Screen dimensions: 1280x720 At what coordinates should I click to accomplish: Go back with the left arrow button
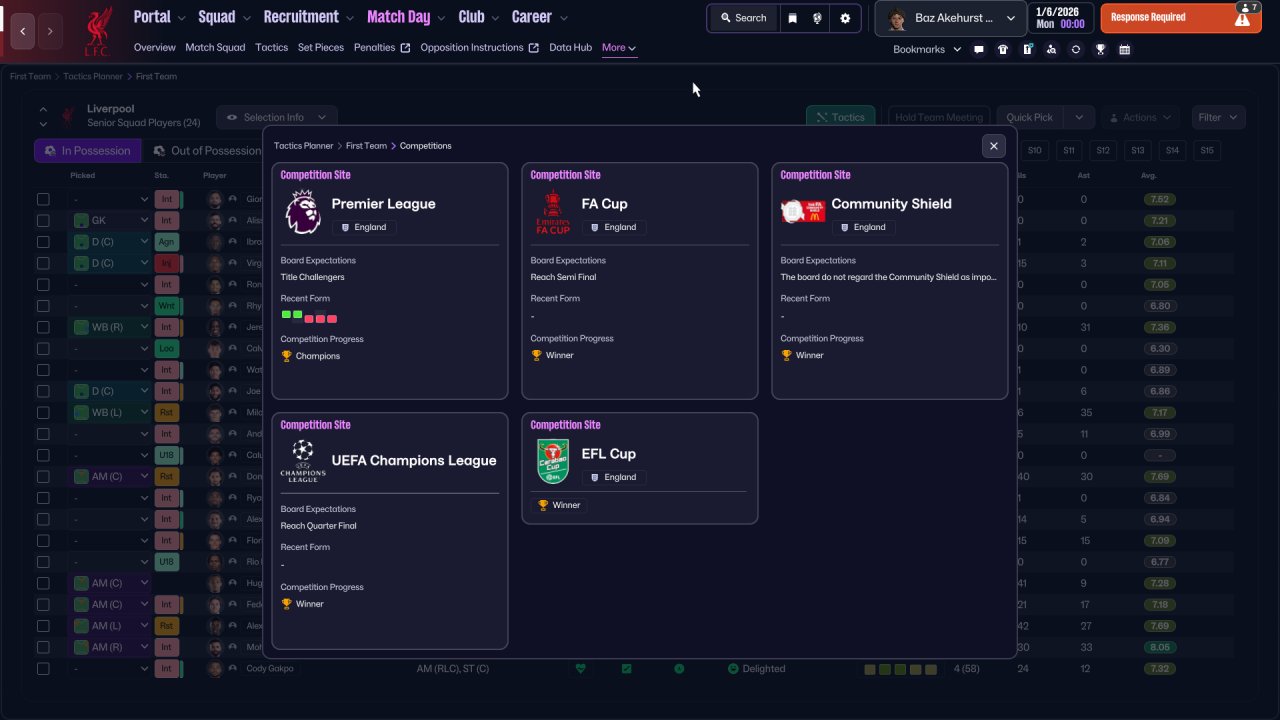(x=23, y=32)
